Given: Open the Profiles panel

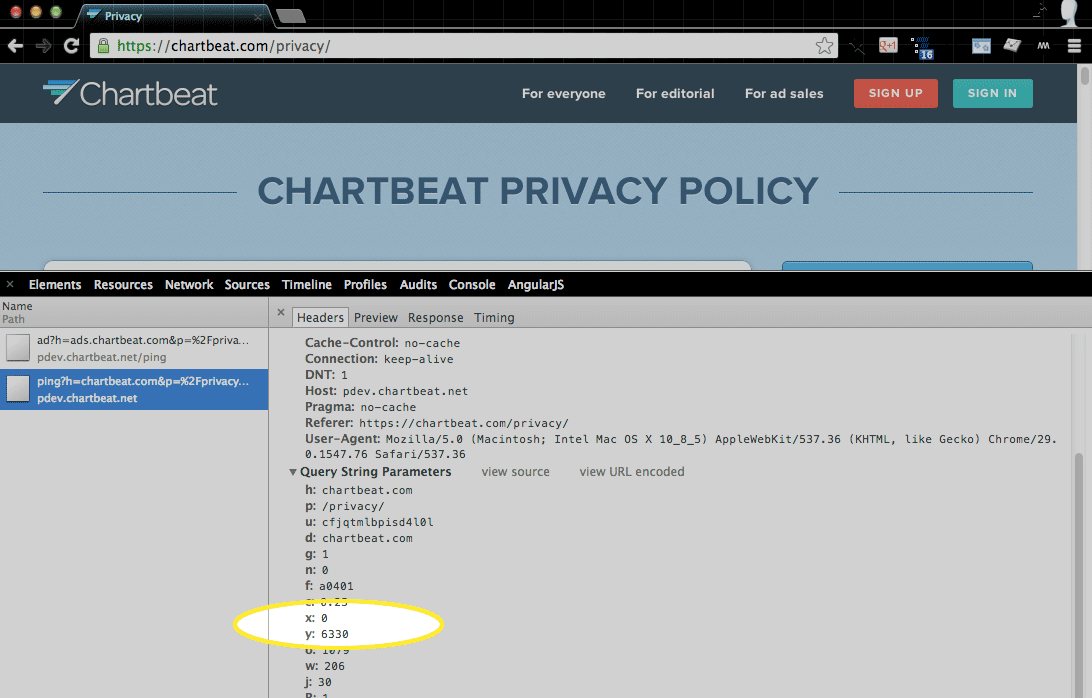Looking at the screenshot, I should click(x=365, y=284).
